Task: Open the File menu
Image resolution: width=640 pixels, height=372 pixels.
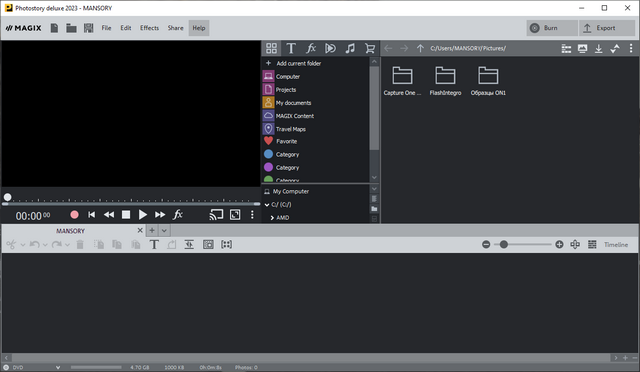Action: [107, 28]
